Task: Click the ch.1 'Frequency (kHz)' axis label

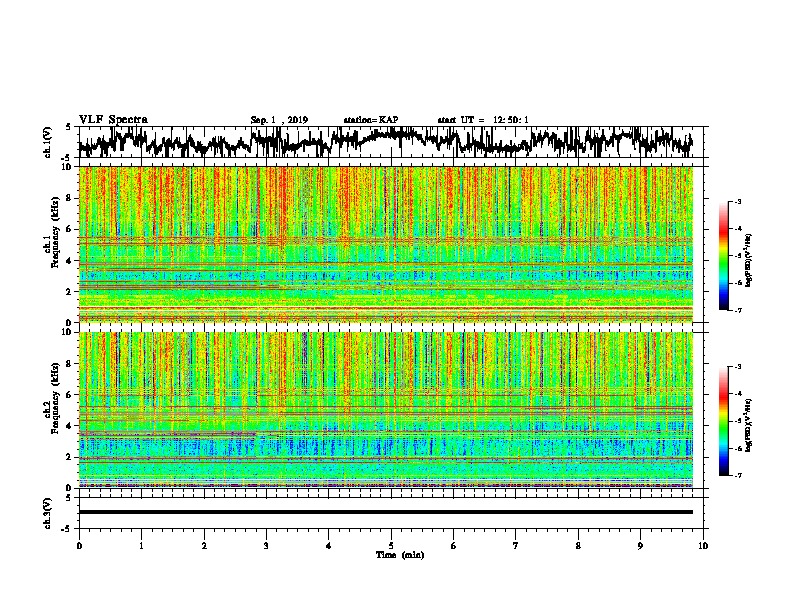Action: [55, 232]
